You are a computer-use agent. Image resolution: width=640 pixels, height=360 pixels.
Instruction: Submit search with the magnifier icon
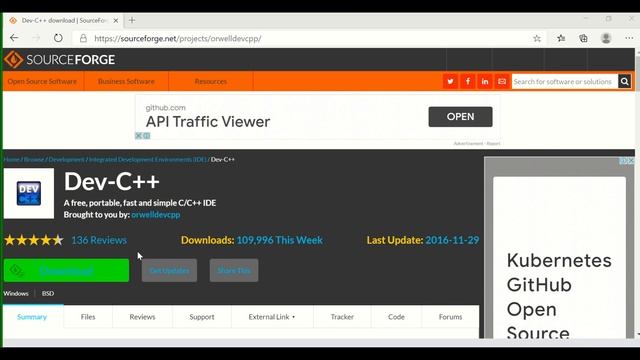point(624,81)
